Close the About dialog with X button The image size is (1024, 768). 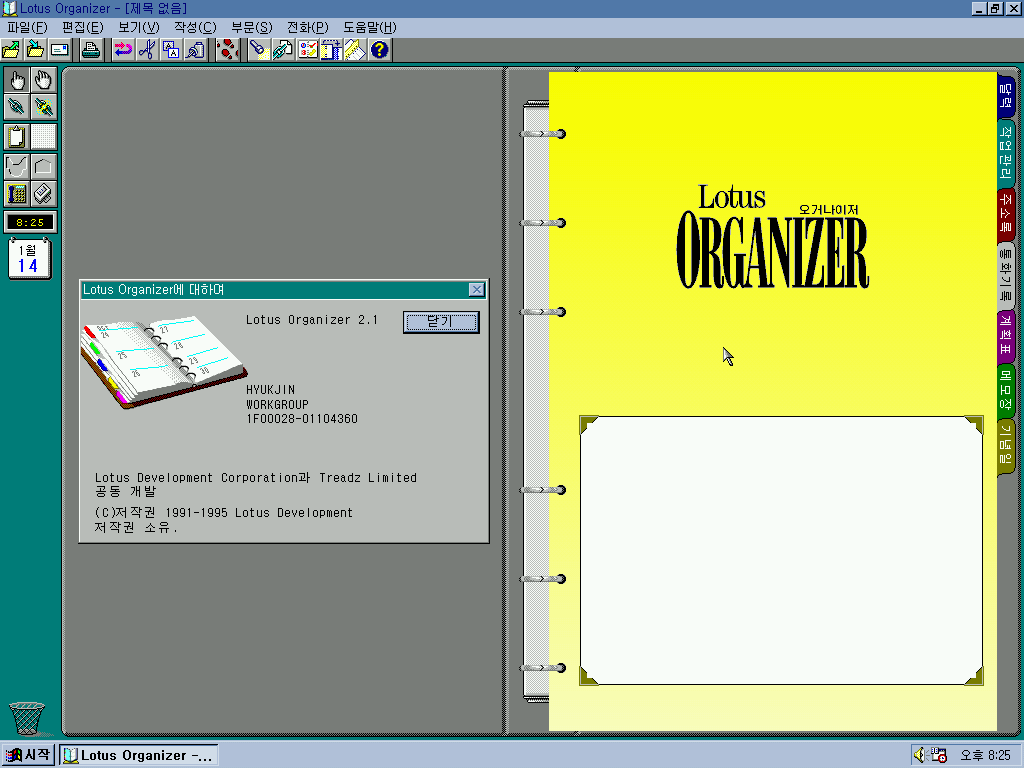pyautogui.click(x=477, y=289)
